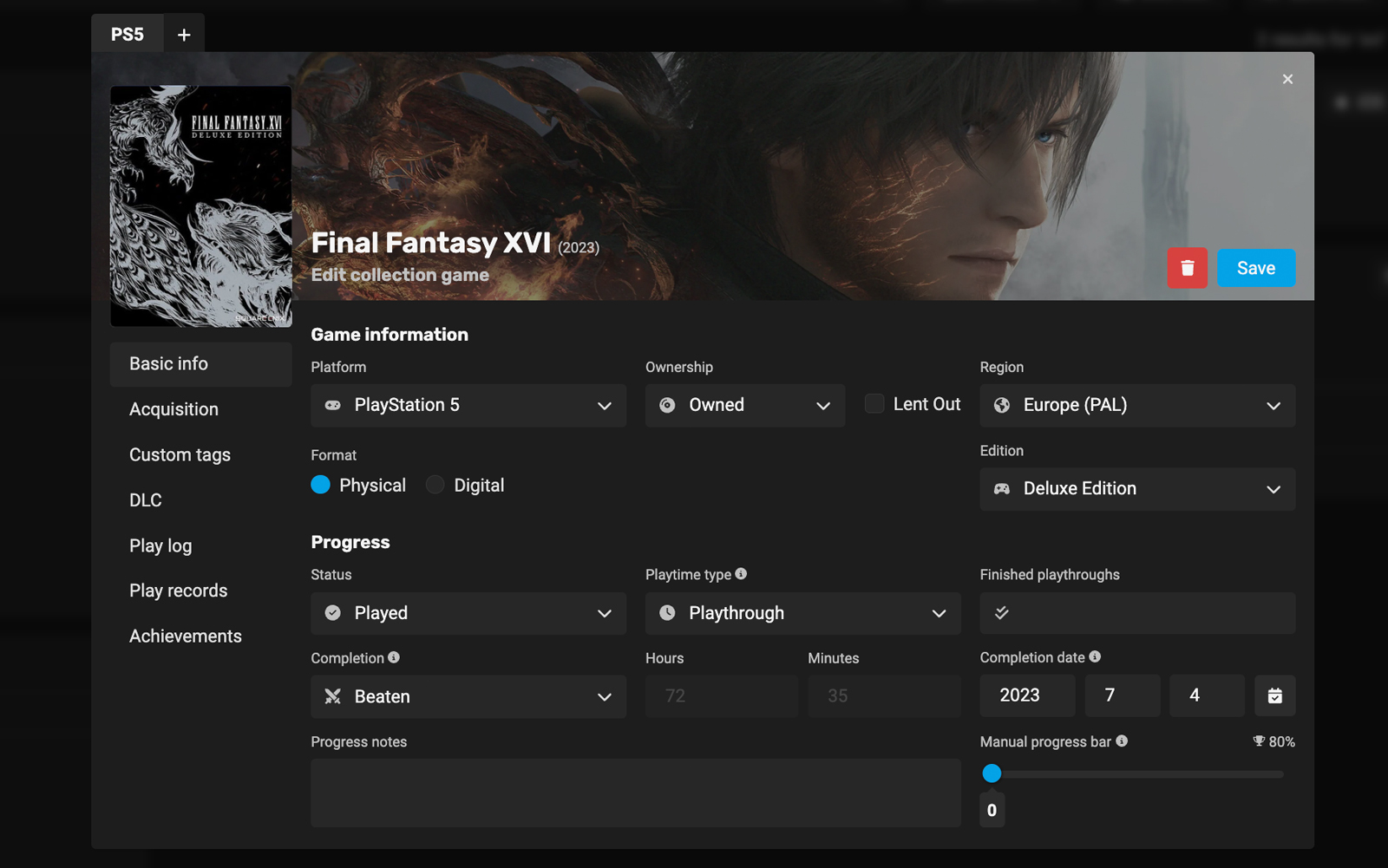1388x868 pixels.
Task: Add a new platform tab with plus icon
Action: tap(184, 35)
